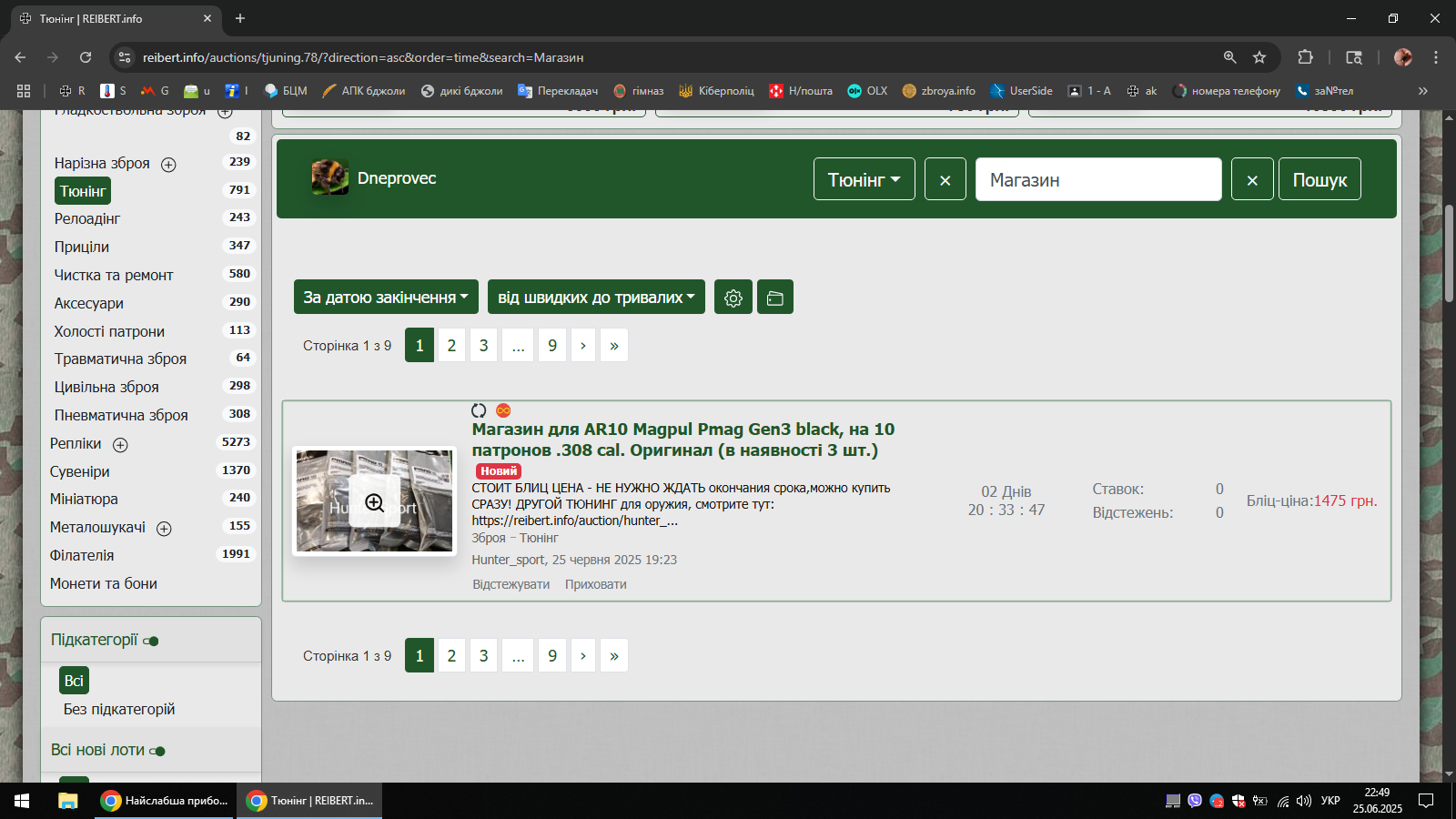1456x819 pixels.
Task: Expand the Нарізна зброя category
Action: (x=168, y=165)
